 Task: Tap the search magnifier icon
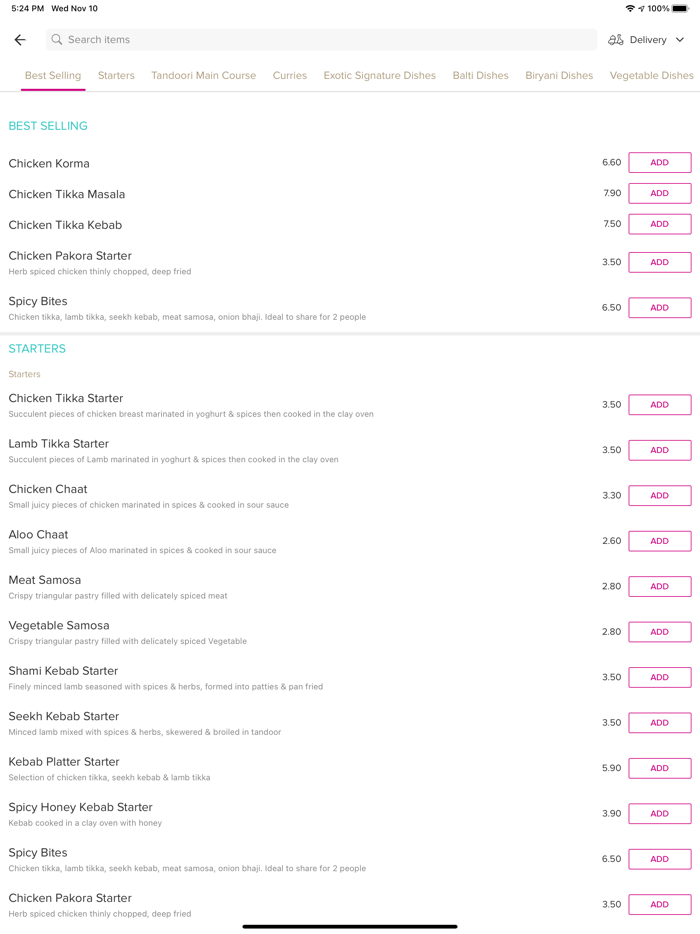pyautogui.click(x=57, y=40)
